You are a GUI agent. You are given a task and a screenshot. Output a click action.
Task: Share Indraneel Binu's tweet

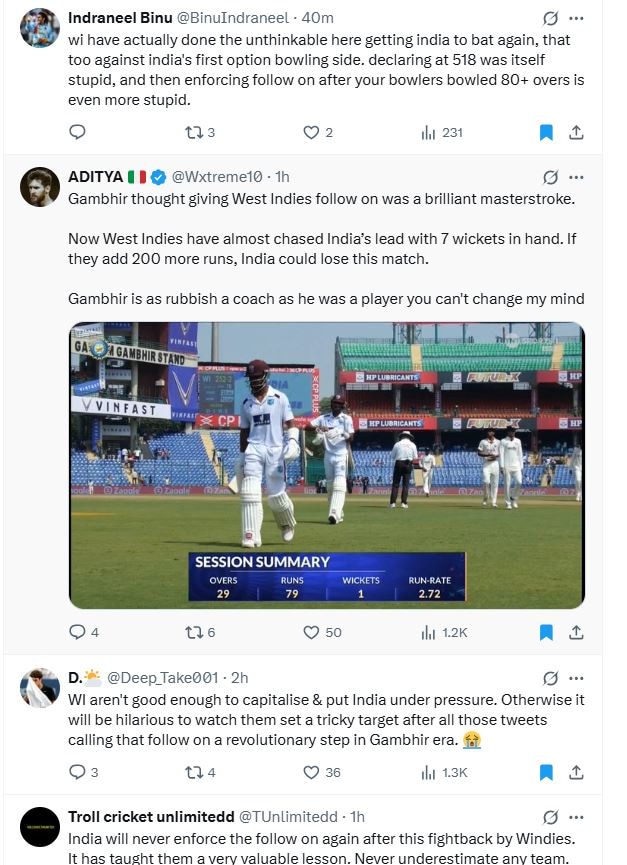click(x=576, y=132)
